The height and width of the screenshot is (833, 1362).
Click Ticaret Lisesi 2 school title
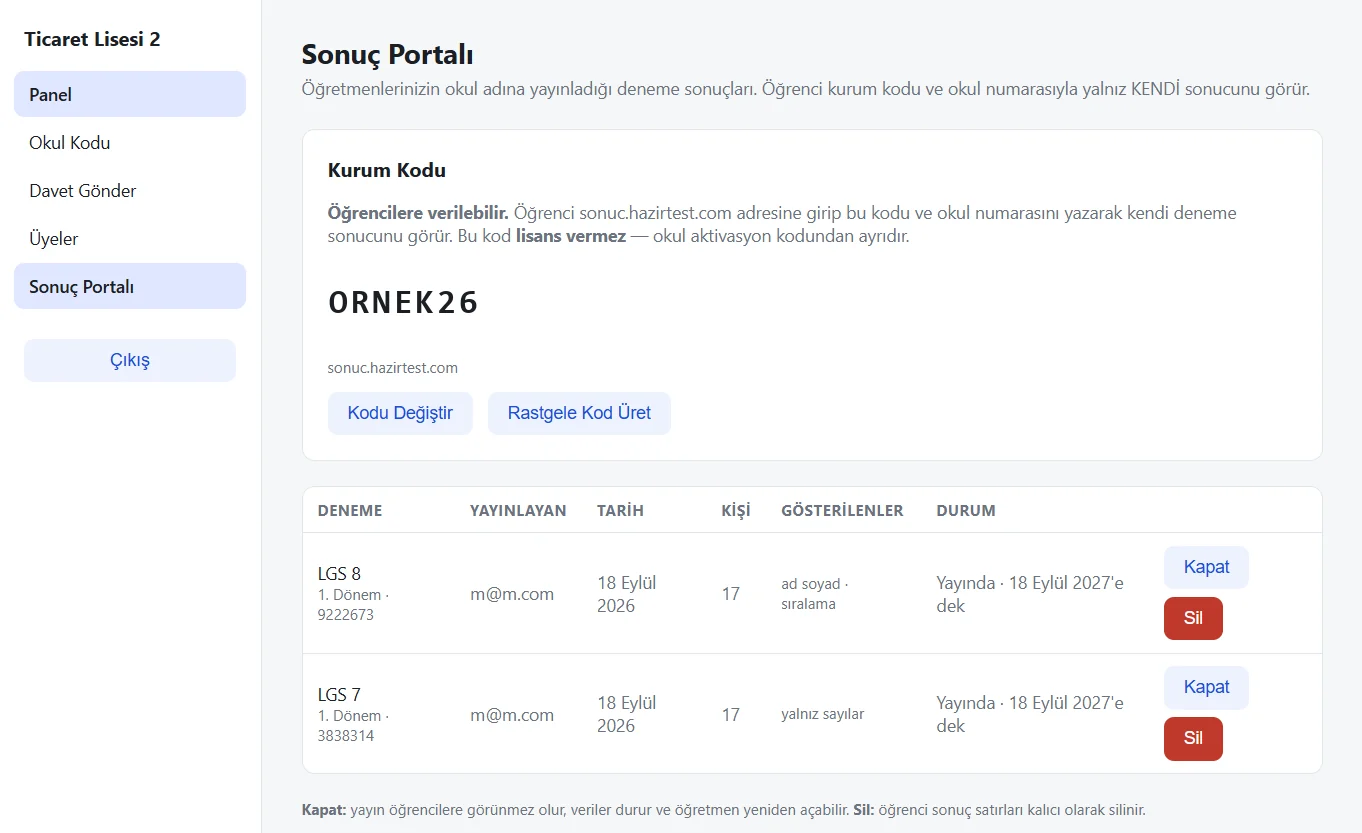[92, 39]
